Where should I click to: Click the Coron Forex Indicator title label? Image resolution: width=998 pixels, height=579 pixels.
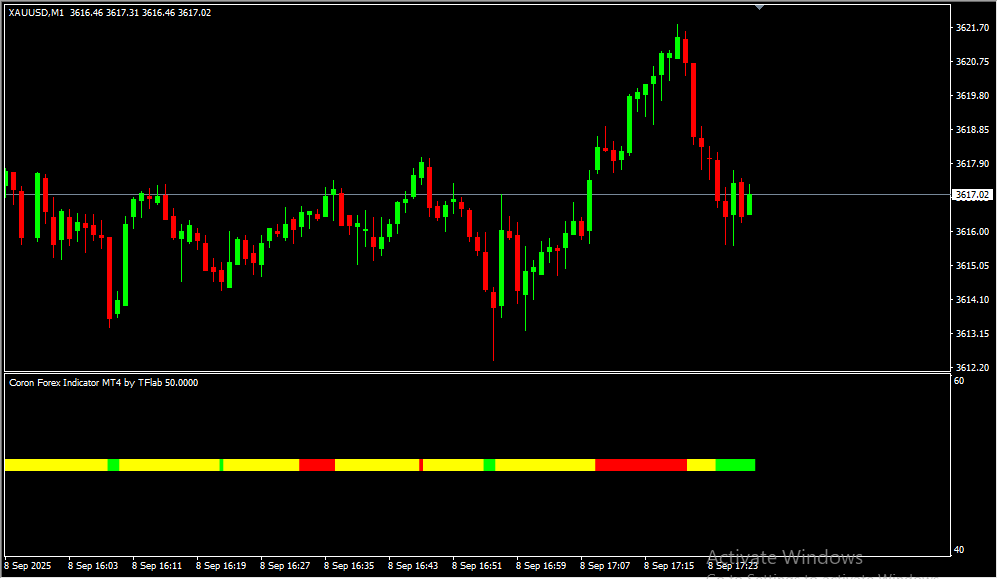[x=102, y=382]
